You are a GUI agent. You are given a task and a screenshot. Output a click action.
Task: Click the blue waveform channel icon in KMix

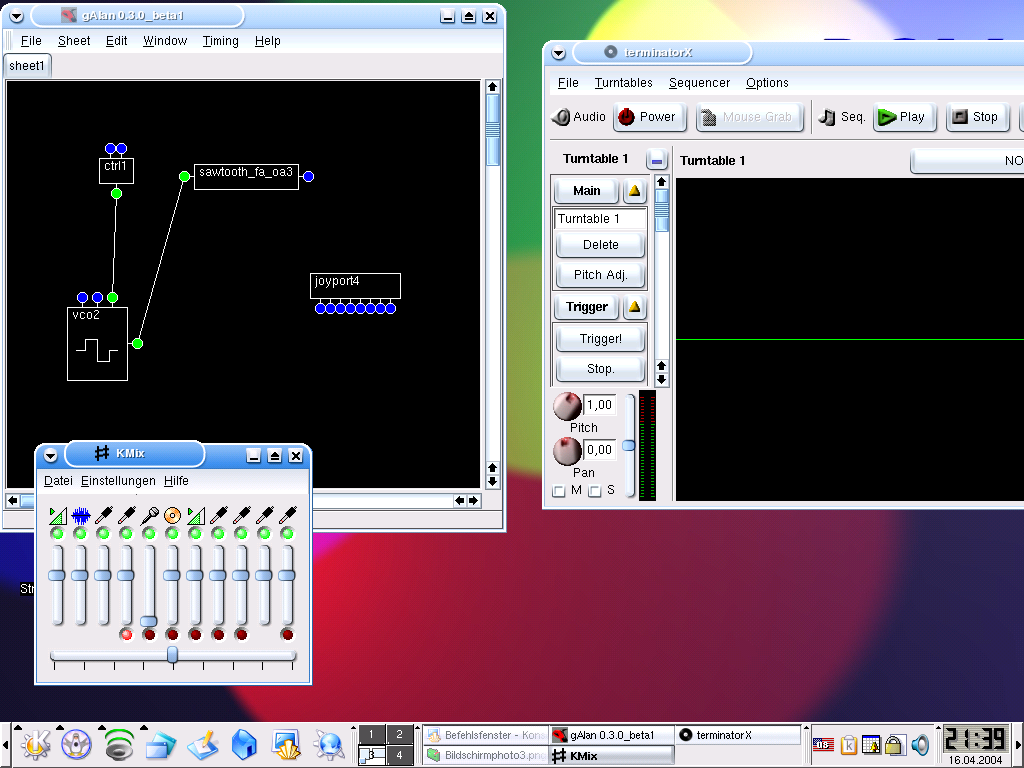[80, 515]
